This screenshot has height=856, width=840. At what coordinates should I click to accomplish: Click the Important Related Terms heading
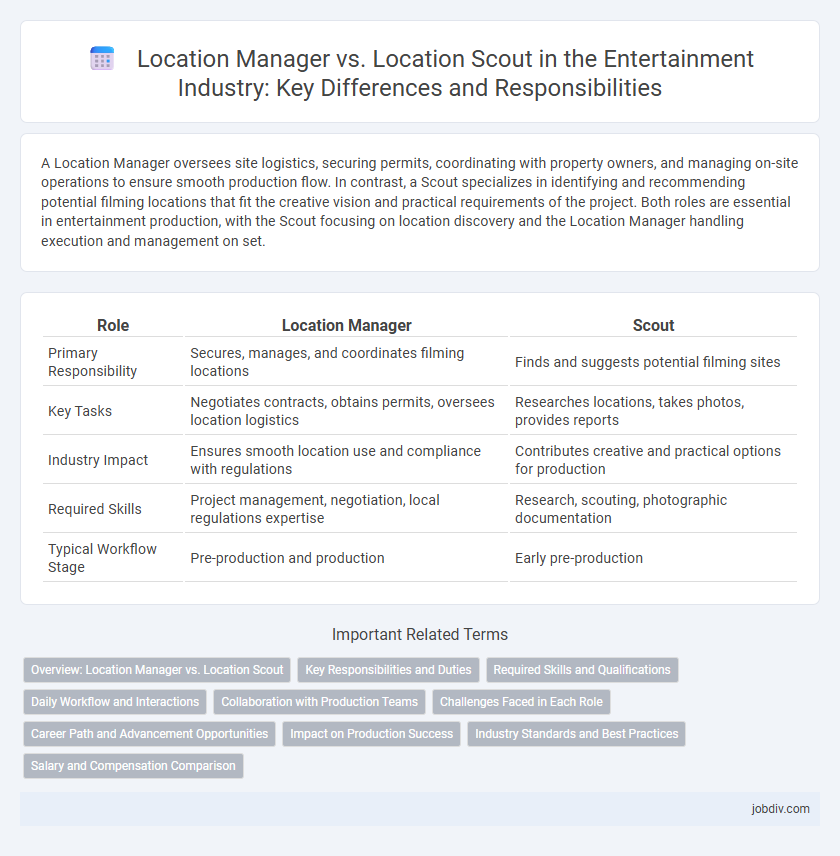point(420,634)
